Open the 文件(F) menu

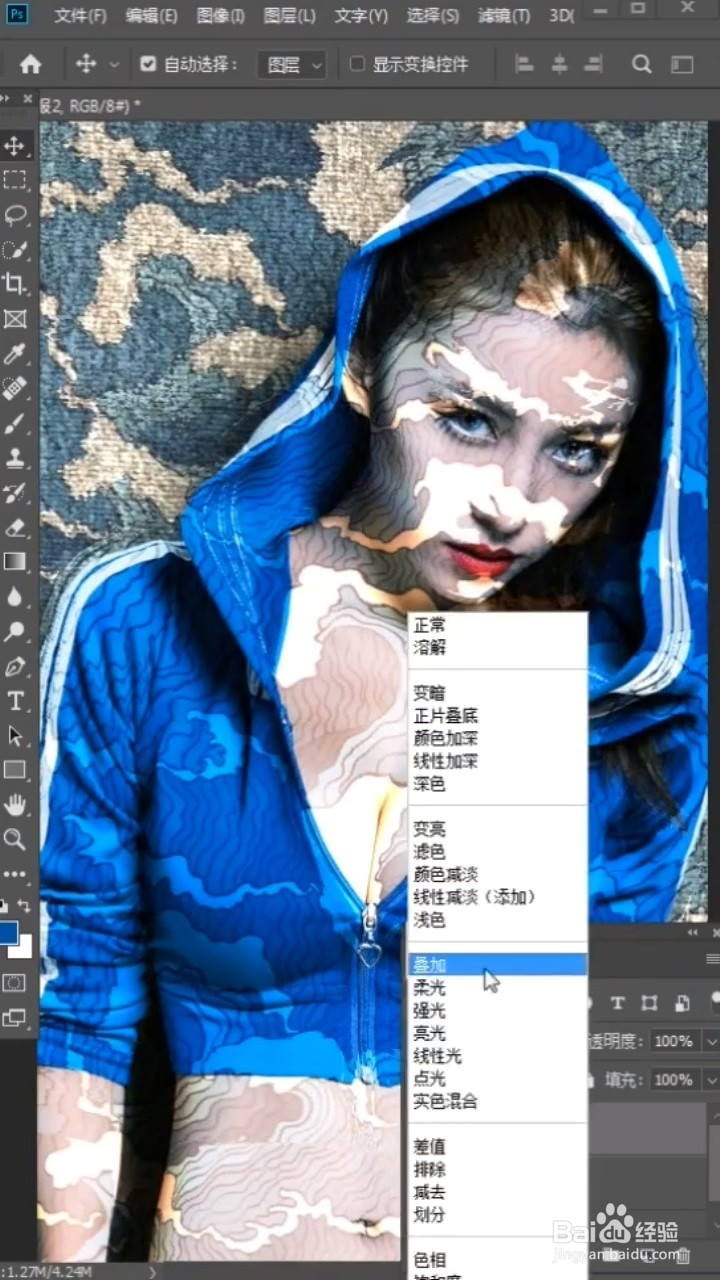tap(80, 16)
